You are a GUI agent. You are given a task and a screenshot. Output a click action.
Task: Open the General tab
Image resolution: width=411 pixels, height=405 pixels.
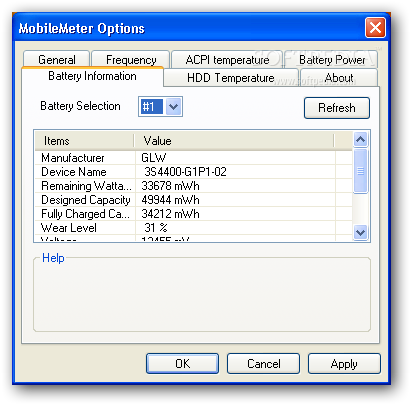click(56, 60)
